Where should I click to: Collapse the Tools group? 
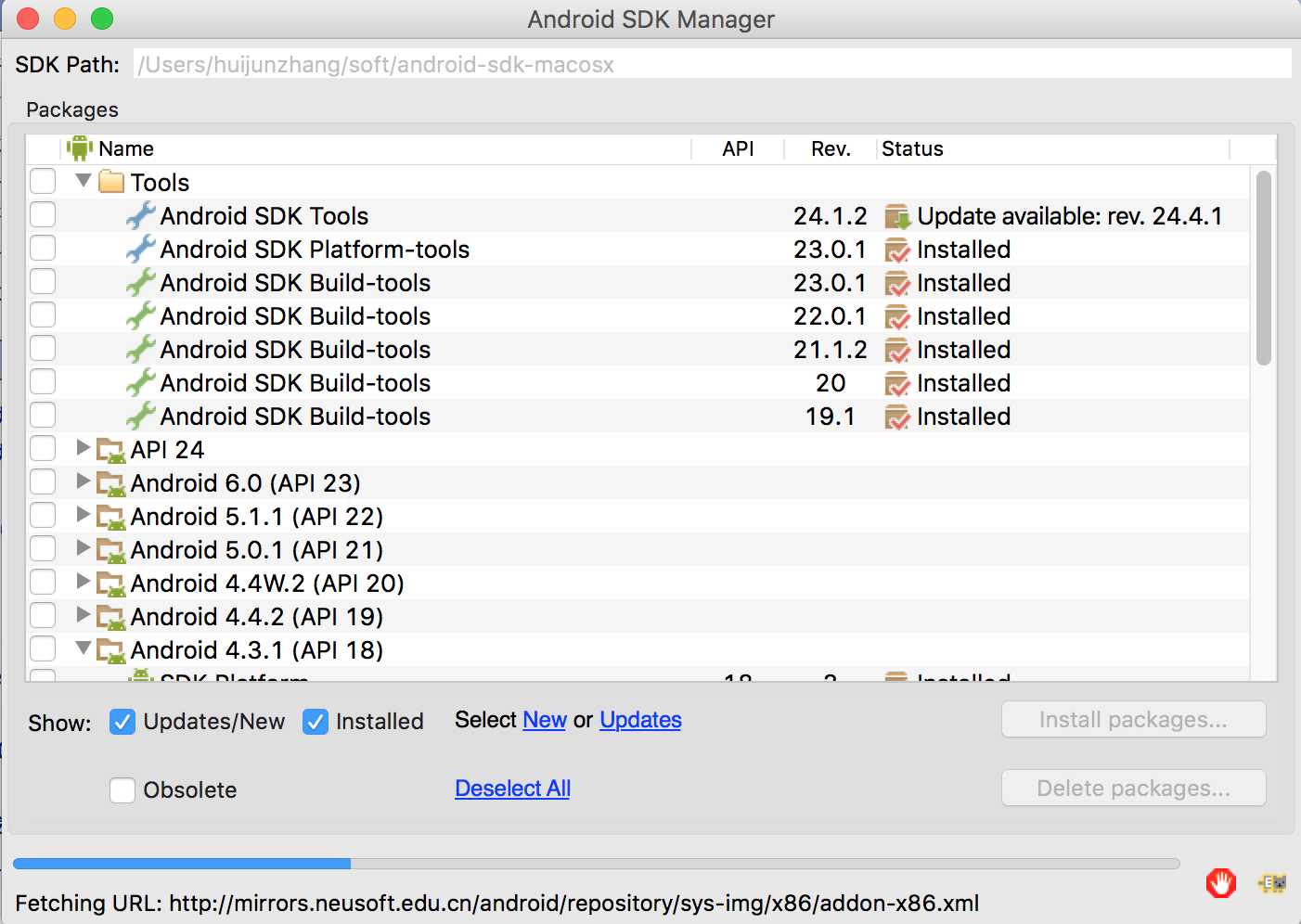[x=84, y=180]
